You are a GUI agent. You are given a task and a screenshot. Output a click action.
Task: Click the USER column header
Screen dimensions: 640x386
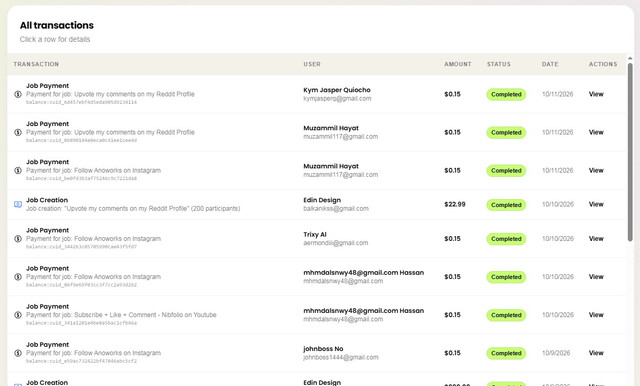pos(312,64)
